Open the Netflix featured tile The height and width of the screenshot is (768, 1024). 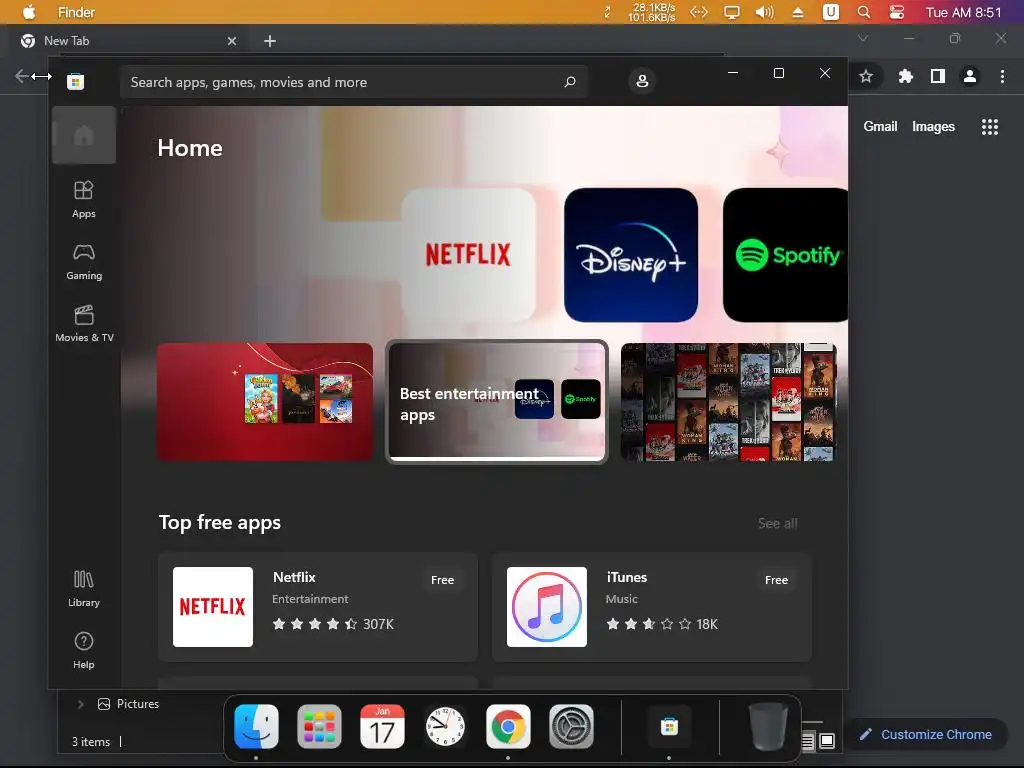[468, 255]
